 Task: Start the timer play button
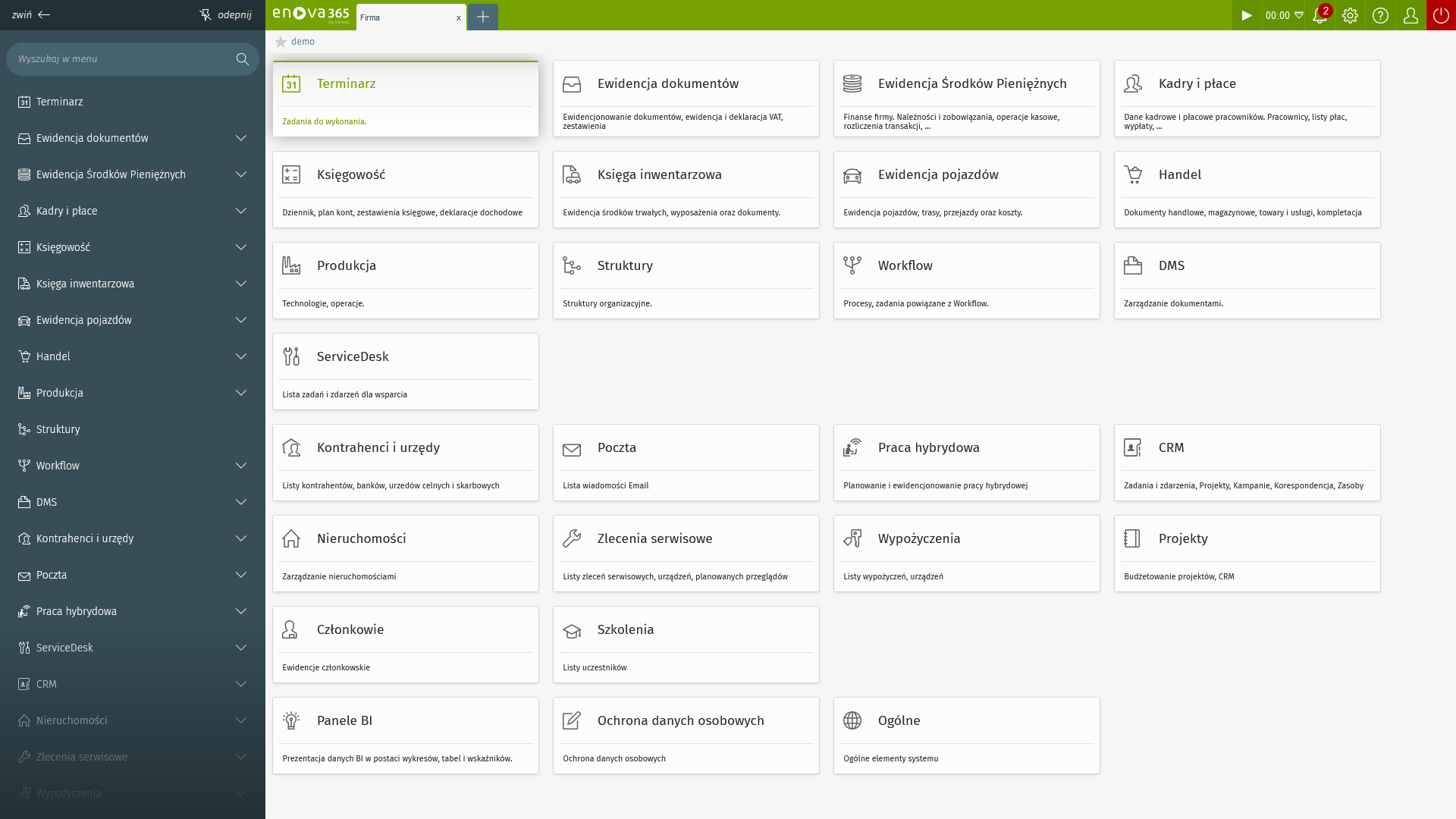pyautogui.click(x=1247, y=15)
